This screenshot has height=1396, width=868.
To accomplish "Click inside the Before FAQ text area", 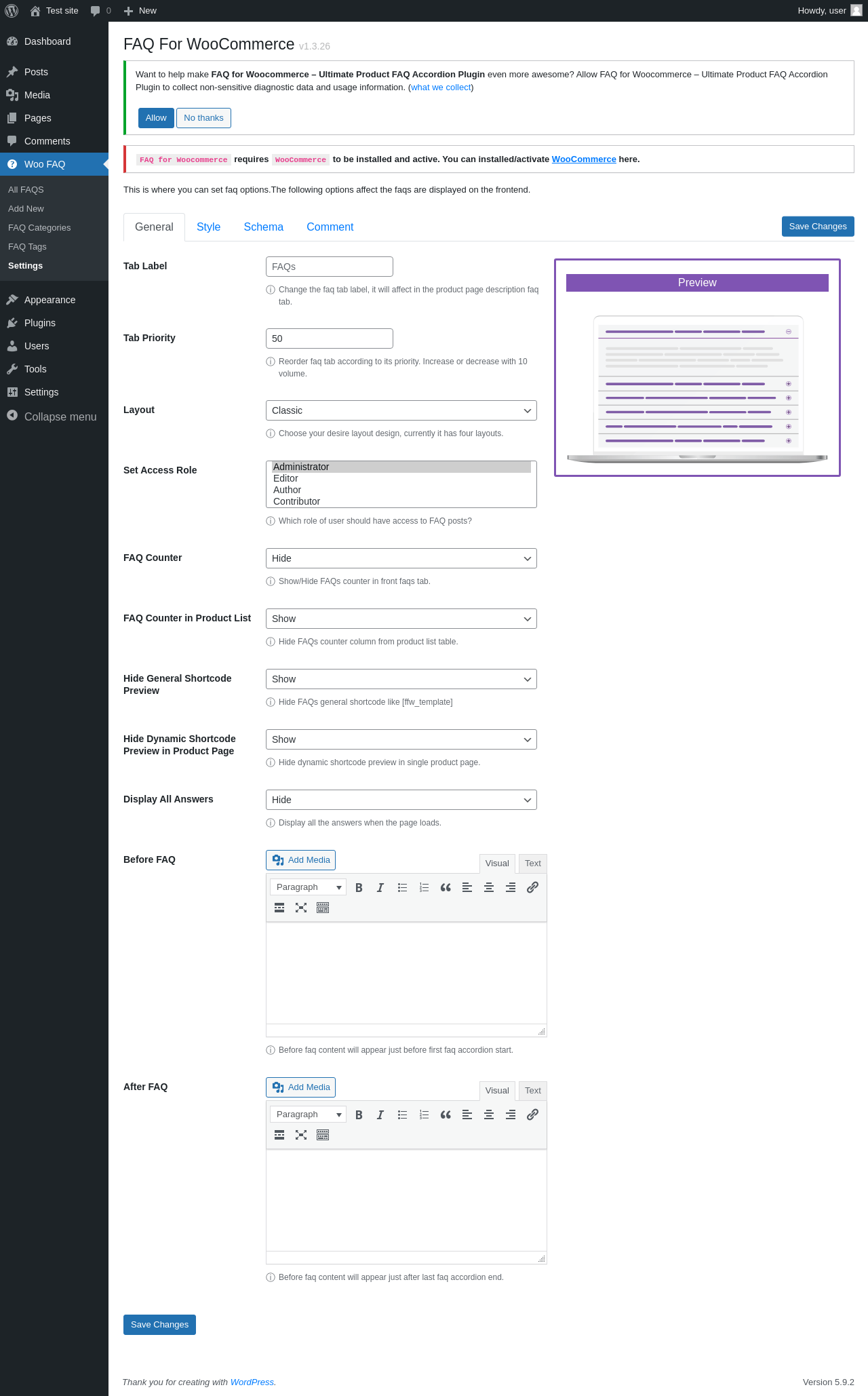I will point(406,973).
